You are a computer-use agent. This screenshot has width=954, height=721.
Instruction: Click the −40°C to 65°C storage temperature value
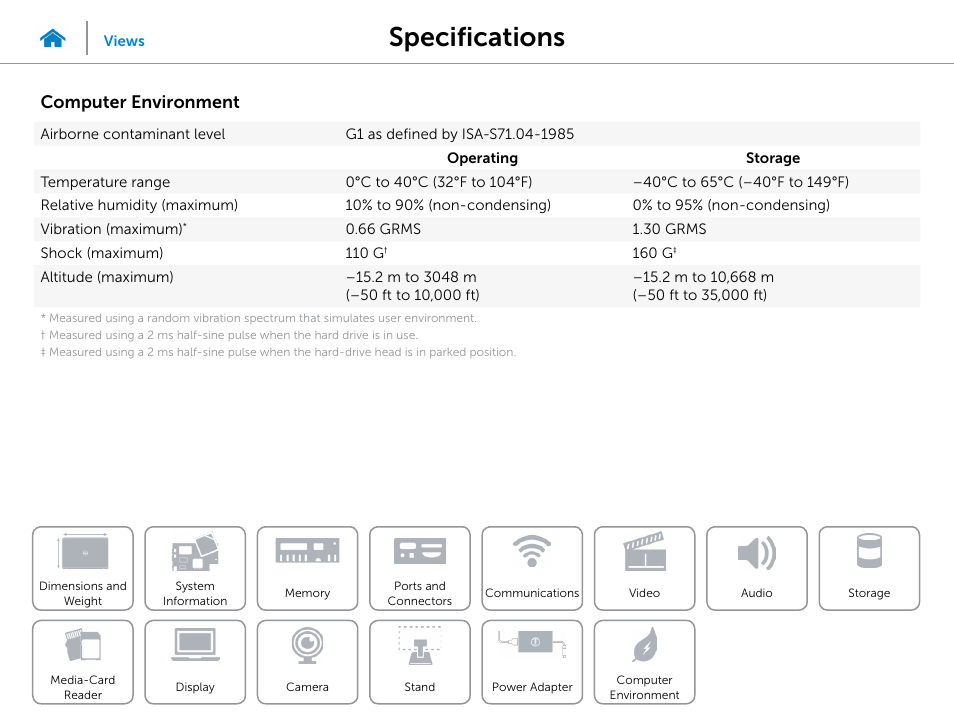740,182
